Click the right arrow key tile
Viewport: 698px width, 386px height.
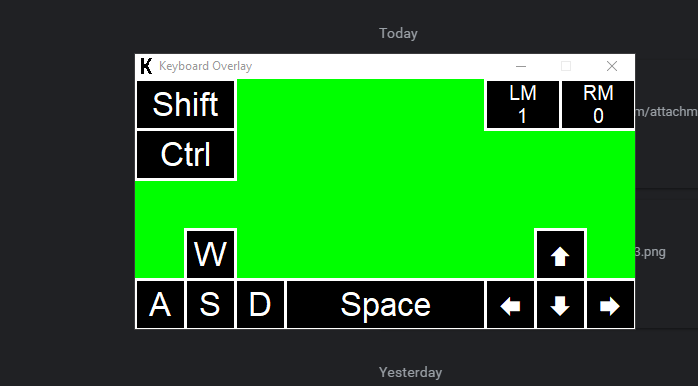click(x=610, y=305)
